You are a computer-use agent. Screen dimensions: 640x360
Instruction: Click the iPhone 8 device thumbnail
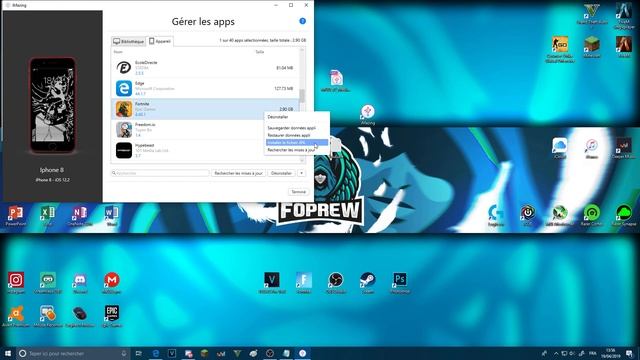point(52,105)
